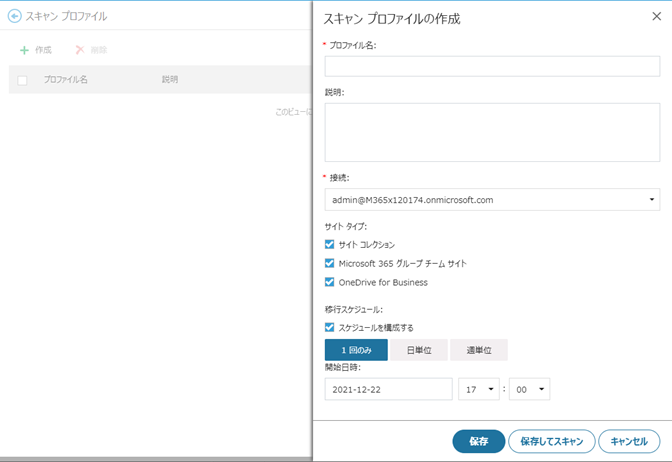The width and height of the screenshot is (672, 462).
Task: Select the 1 回のみ schedule tab
Action: pyautogui.click(x=356, y=350)
